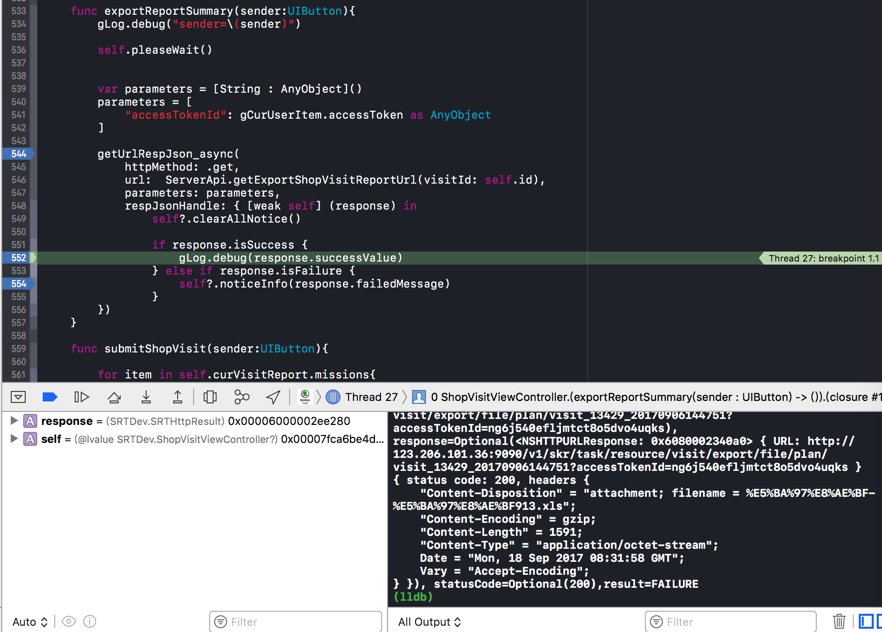882x632 pixels.
Task: Toggle breakpoint on line 554
Action: pyautogui.click(x=19, y=283)
